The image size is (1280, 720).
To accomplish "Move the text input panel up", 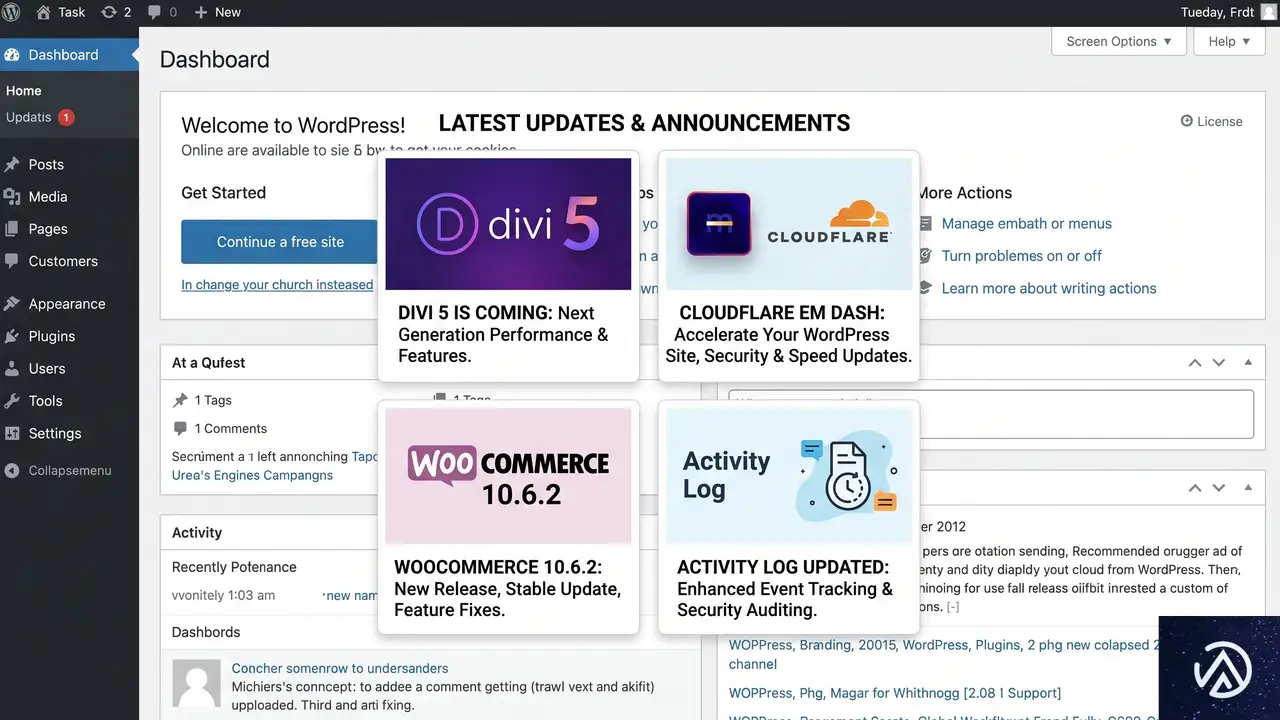I will click(1195, 363).
